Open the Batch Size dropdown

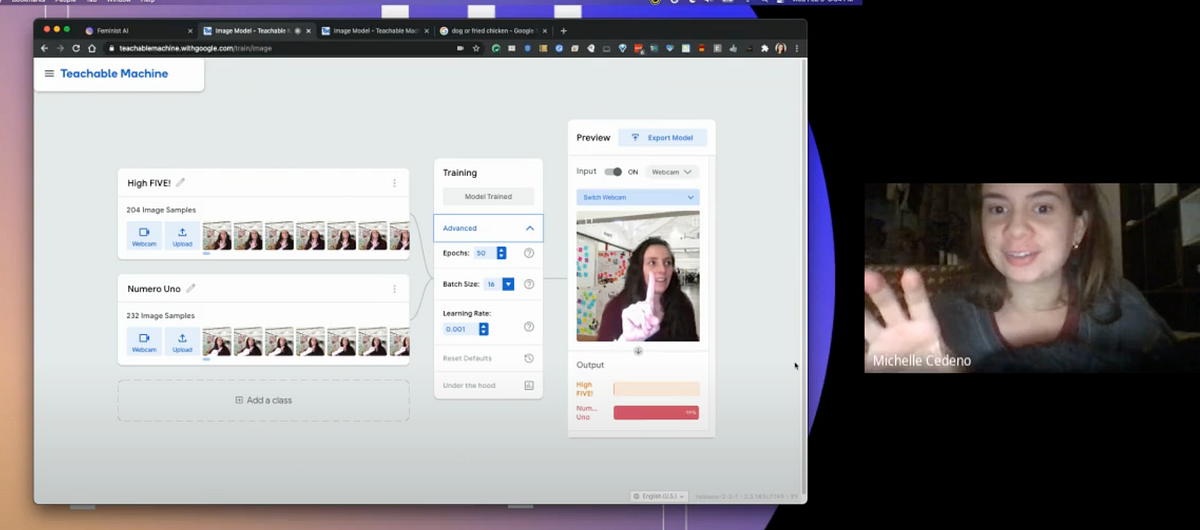tap(508, 284)
